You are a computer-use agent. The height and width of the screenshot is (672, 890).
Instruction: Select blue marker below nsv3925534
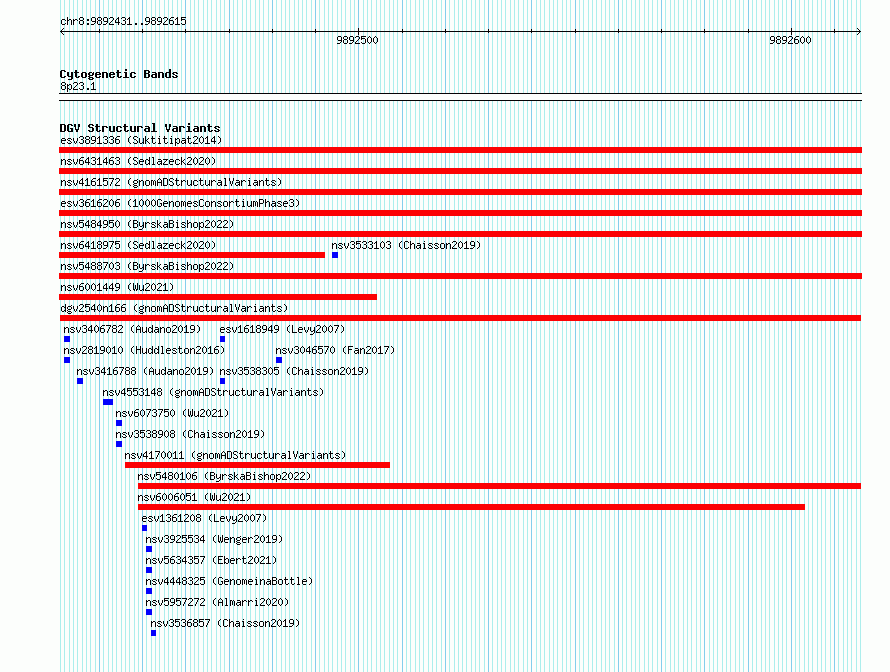click(x=149, y=549)
